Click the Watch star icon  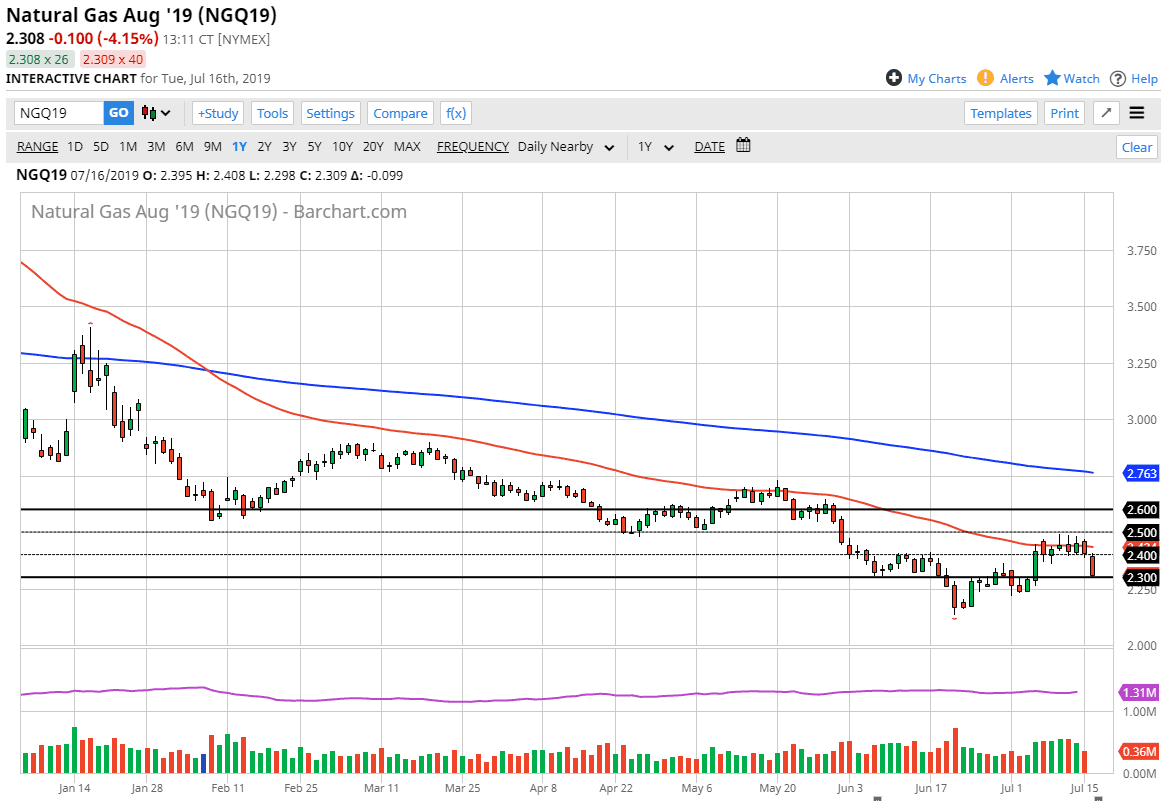pos(1052,78)
